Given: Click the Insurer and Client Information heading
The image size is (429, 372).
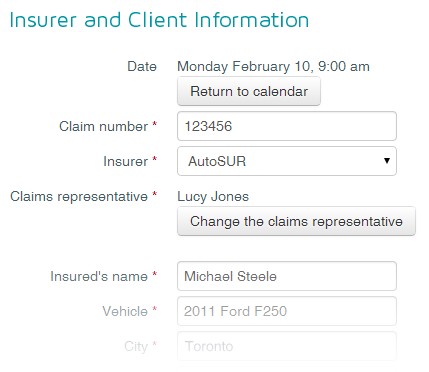Looking at the screenshot, I should click(x=159, y=20).
